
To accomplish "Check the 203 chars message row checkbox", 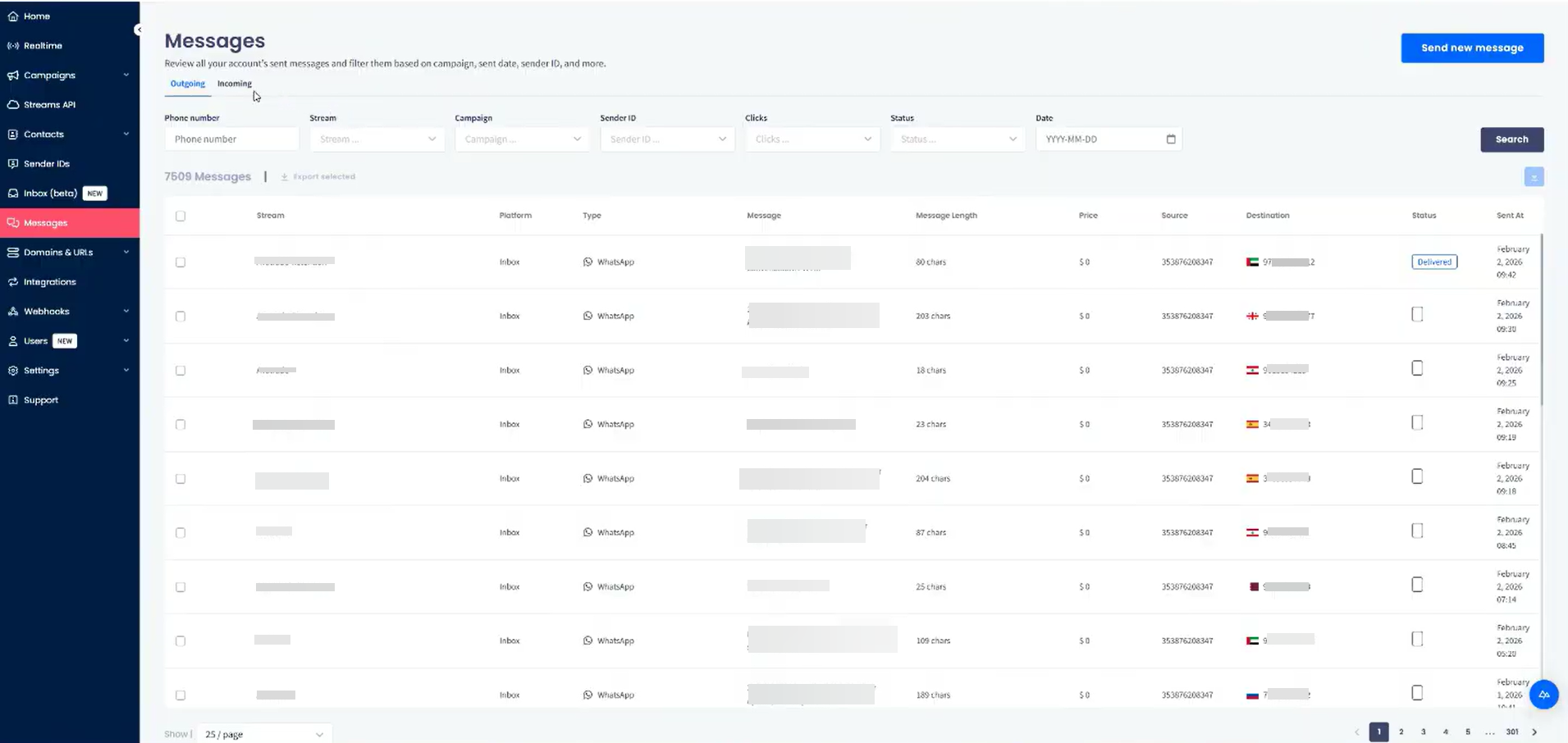I will (x=181, y=317).
